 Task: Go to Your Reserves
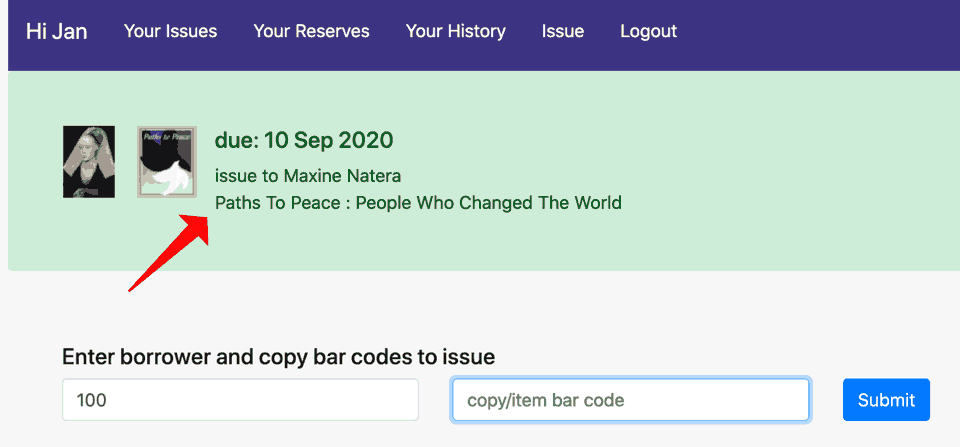click(x=311, y=31)
